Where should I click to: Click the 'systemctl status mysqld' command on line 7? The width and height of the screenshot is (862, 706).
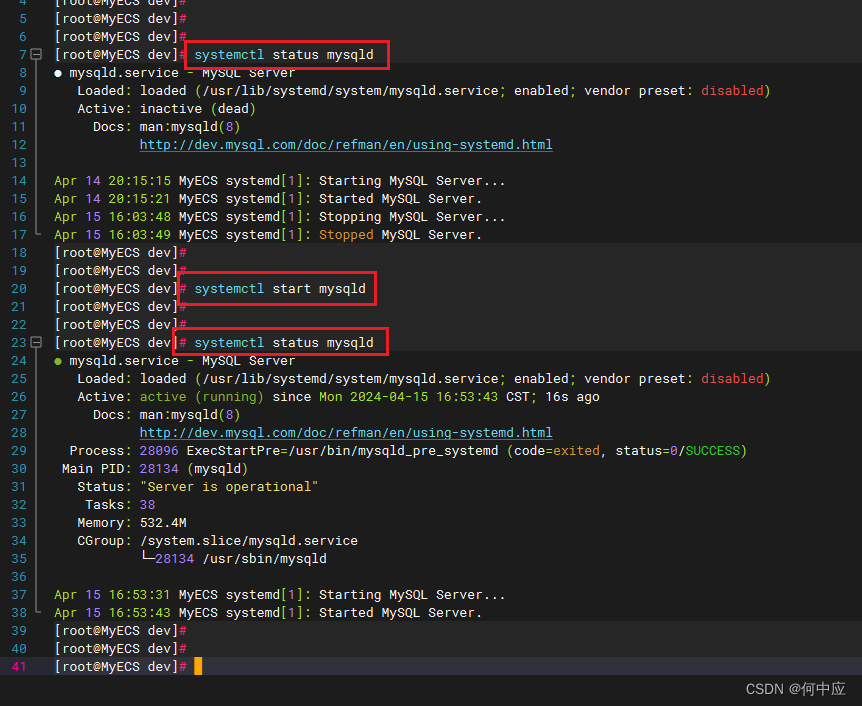click(x=284, y=54)
